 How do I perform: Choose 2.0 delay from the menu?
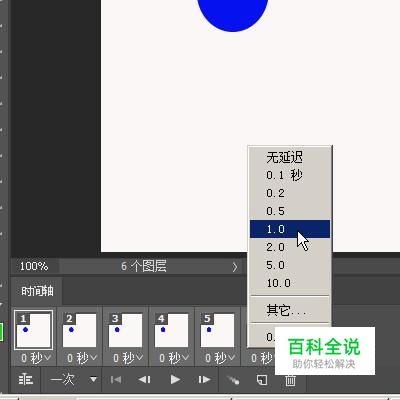[x=290, y=247]
